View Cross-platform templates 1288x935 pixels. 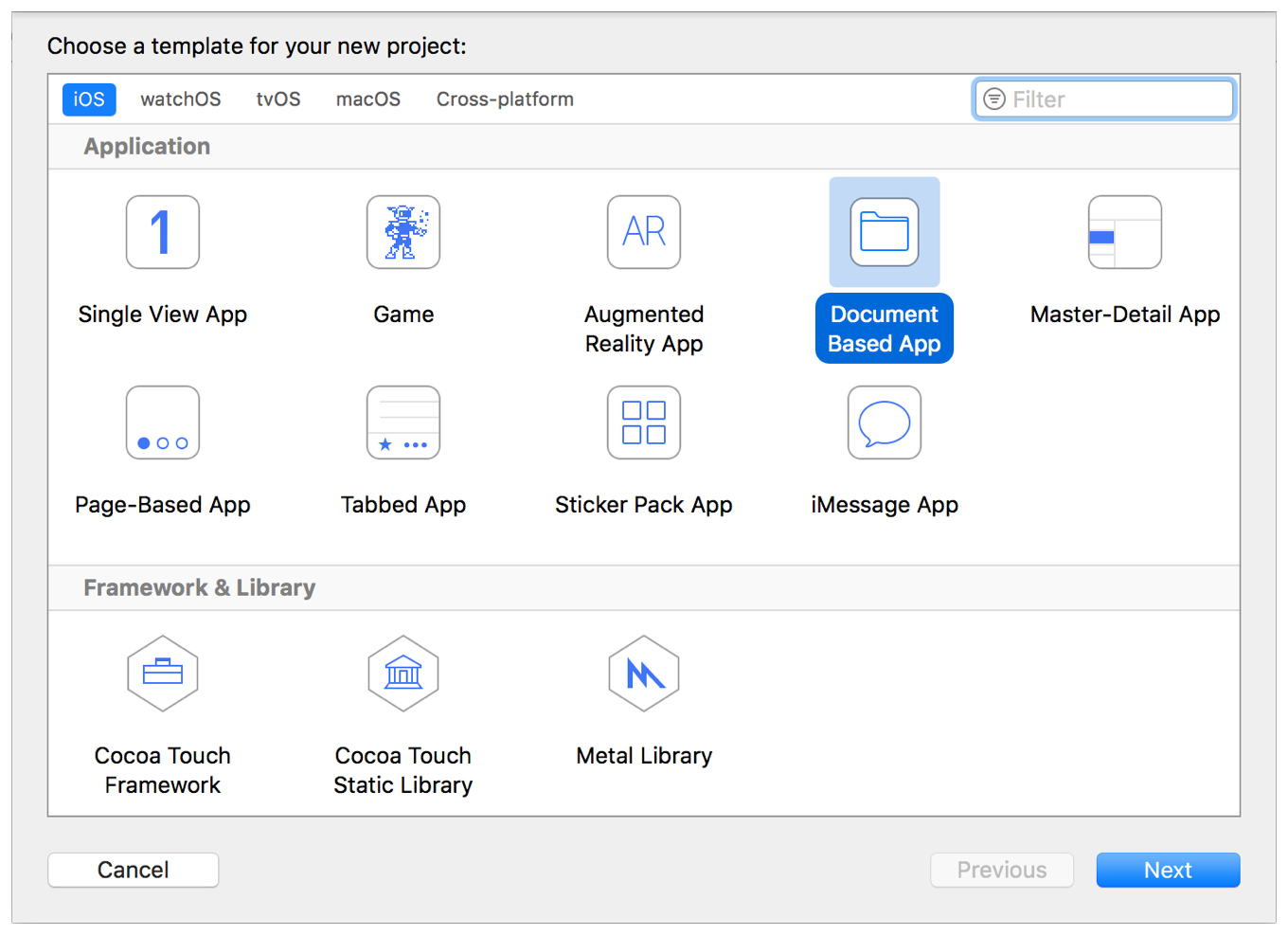pyautogui.click(x=504, y=99)
